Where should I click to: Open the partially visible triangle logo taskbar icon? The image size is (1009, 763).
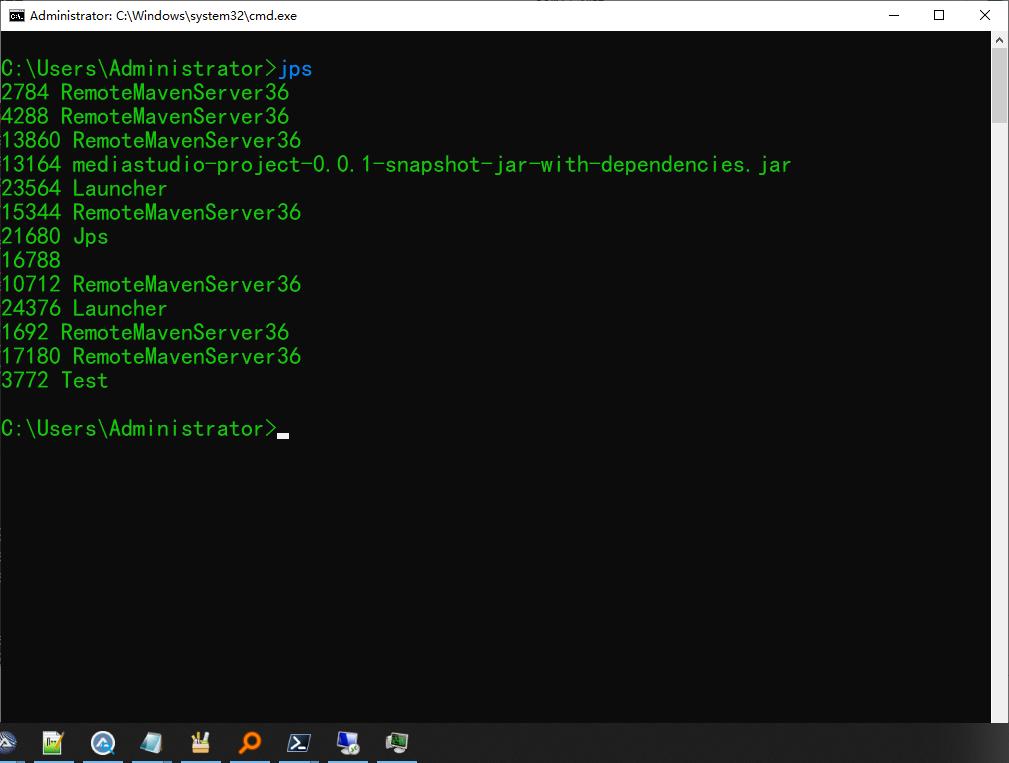click(x=7, y=743)
